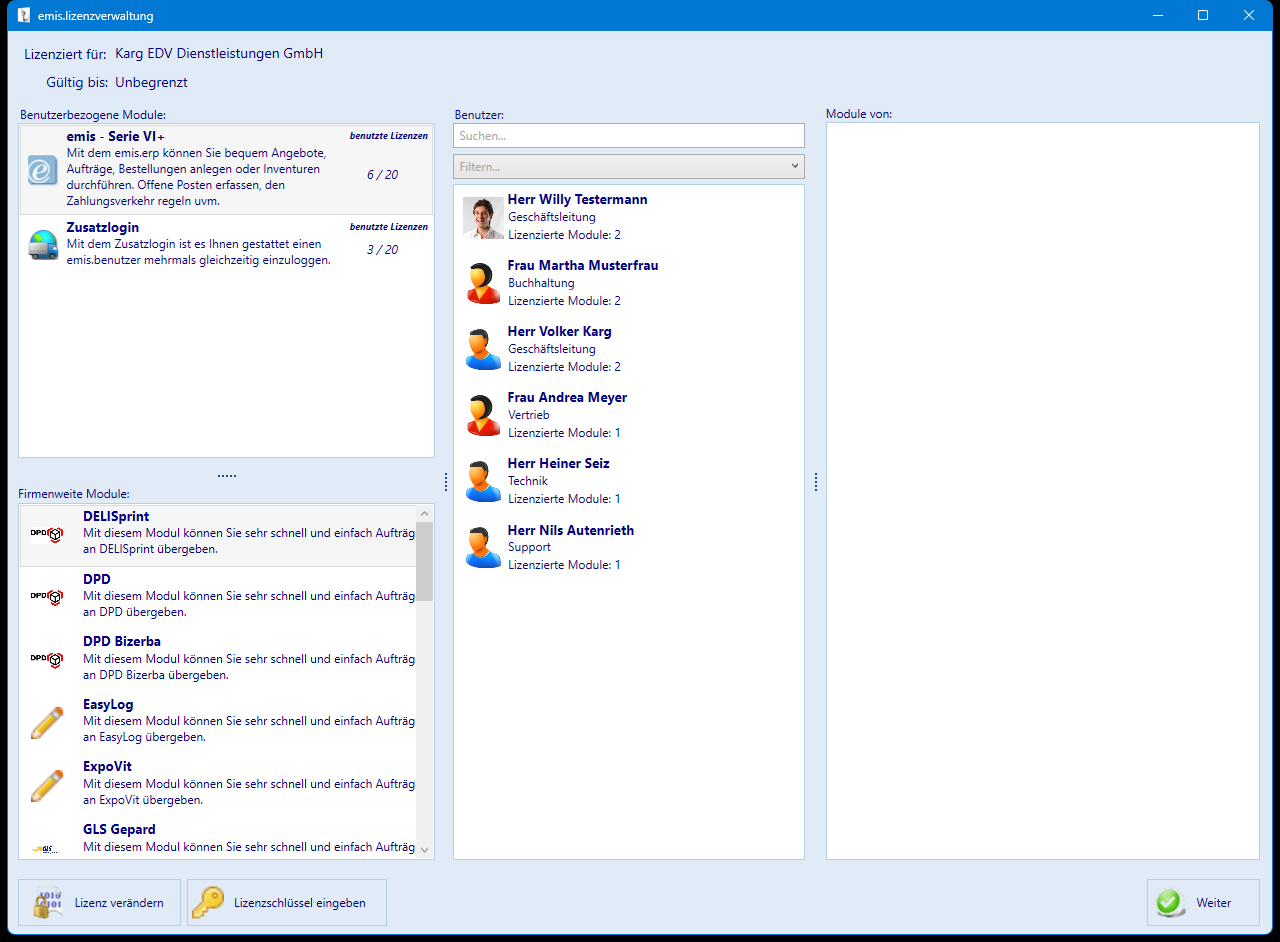Select the ExpoVit module name
Viewport: 1280px width, 942px height.
(x=107, y=767)
